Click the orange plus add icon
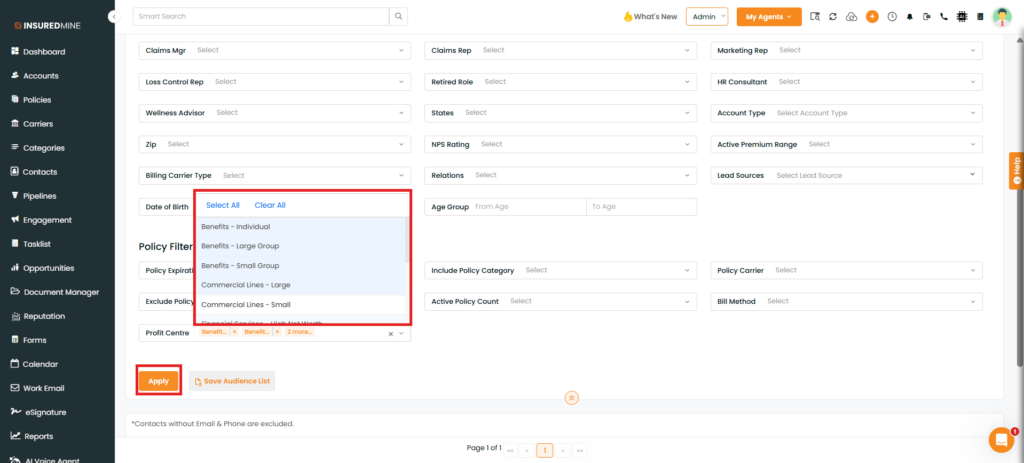The image size is (1024, 463). 872,17
